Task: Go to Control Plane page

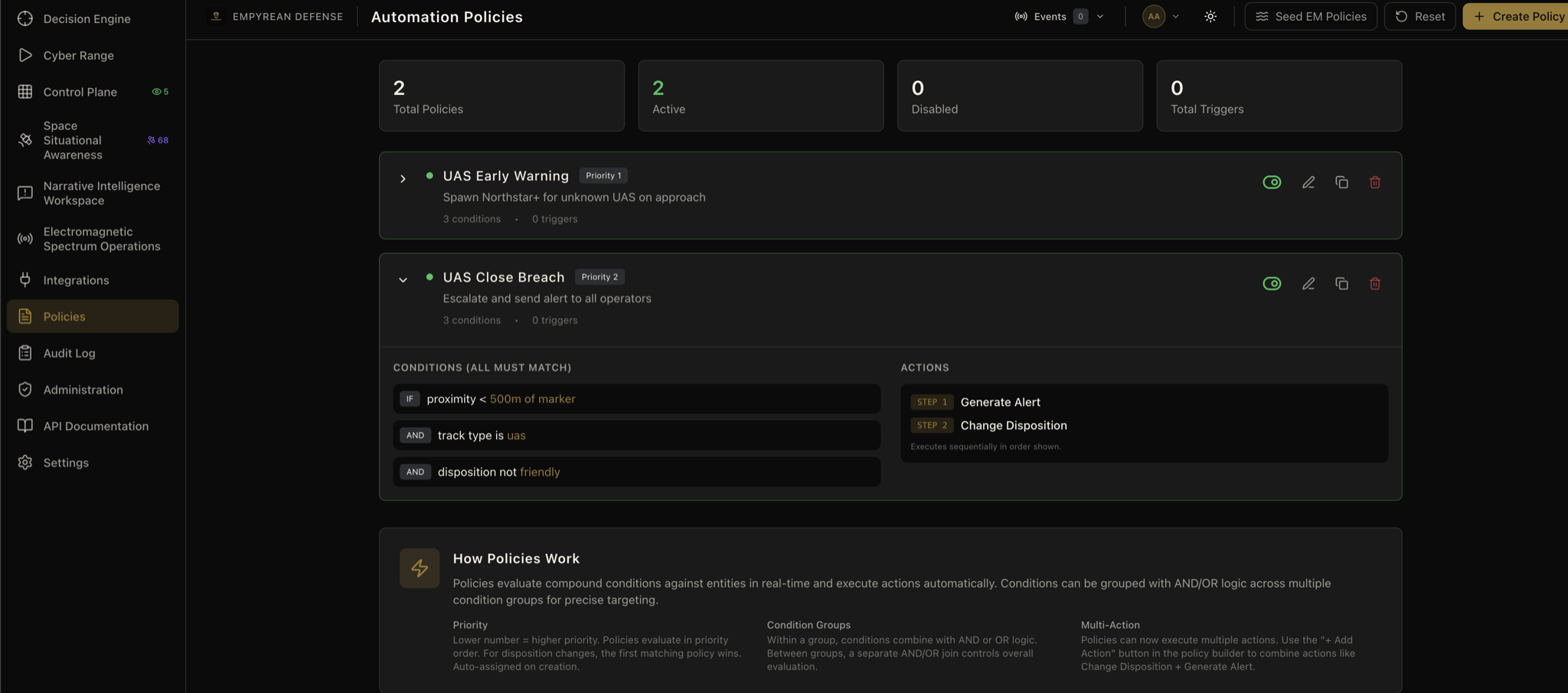Action: point(93,92)
